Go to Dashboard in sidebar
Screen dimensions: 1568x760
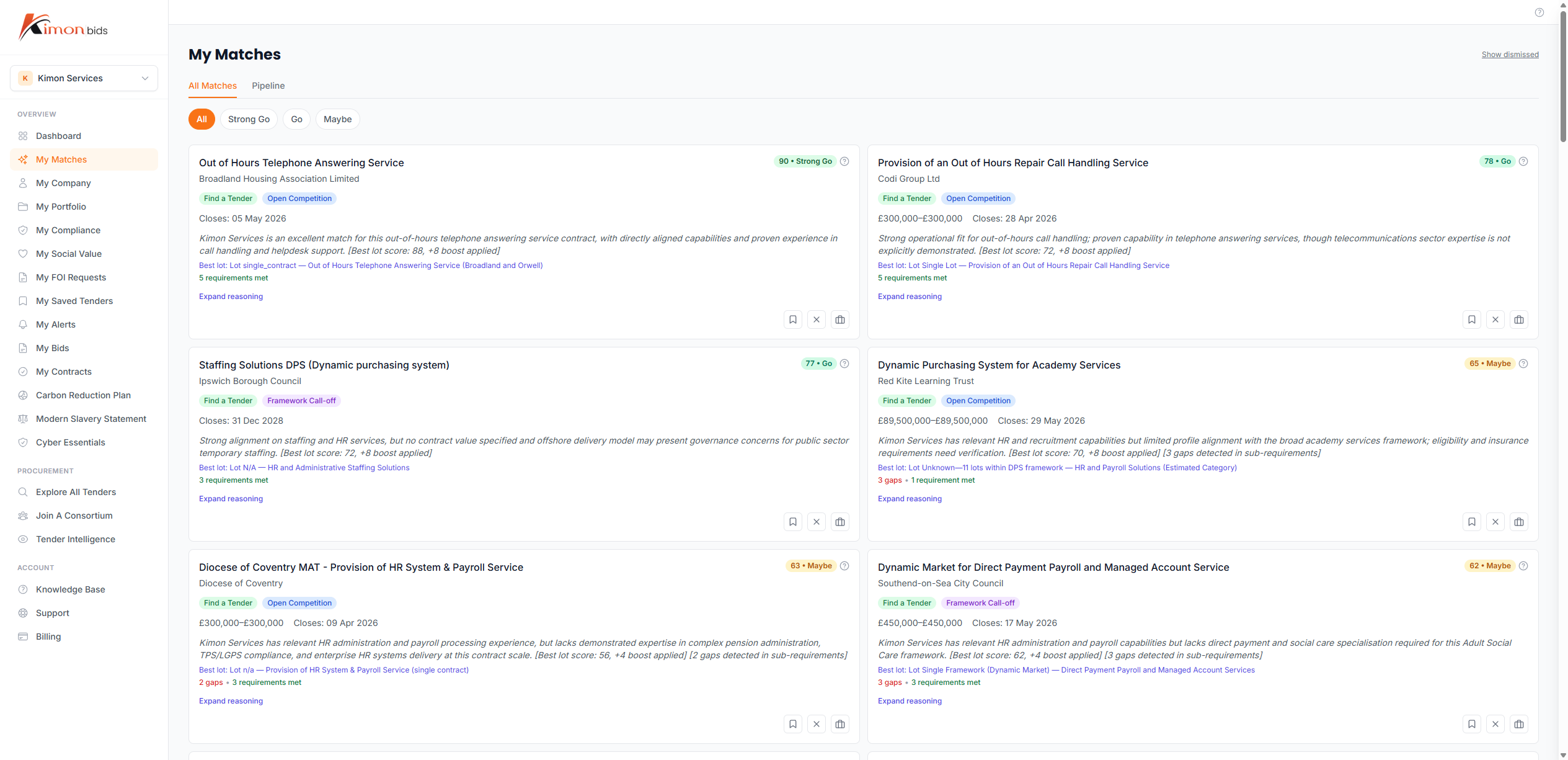pos(84,136)
